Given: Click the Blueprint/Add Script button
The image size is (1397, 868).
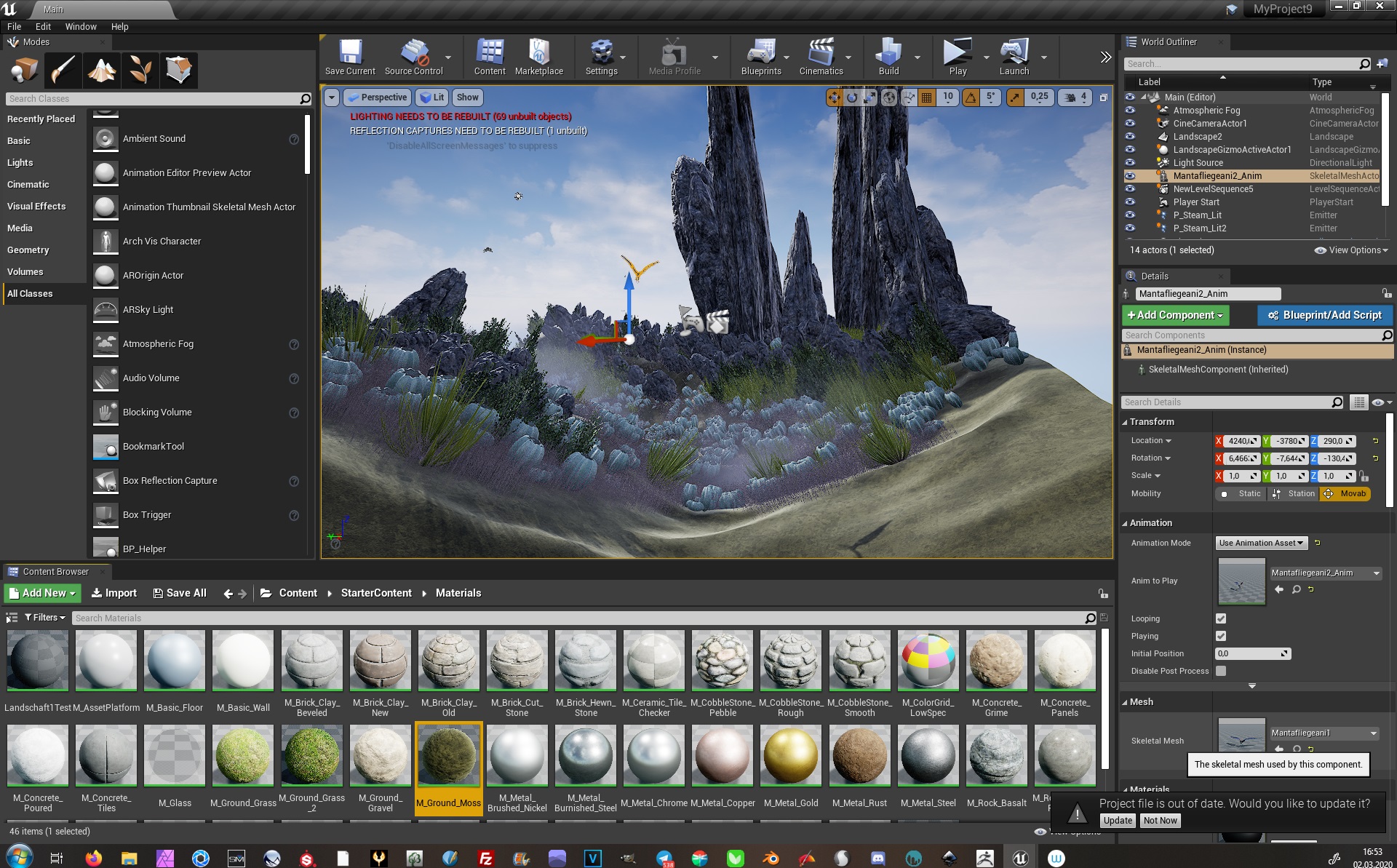Looking at the screenshot, I should [x=1324, y=315].
